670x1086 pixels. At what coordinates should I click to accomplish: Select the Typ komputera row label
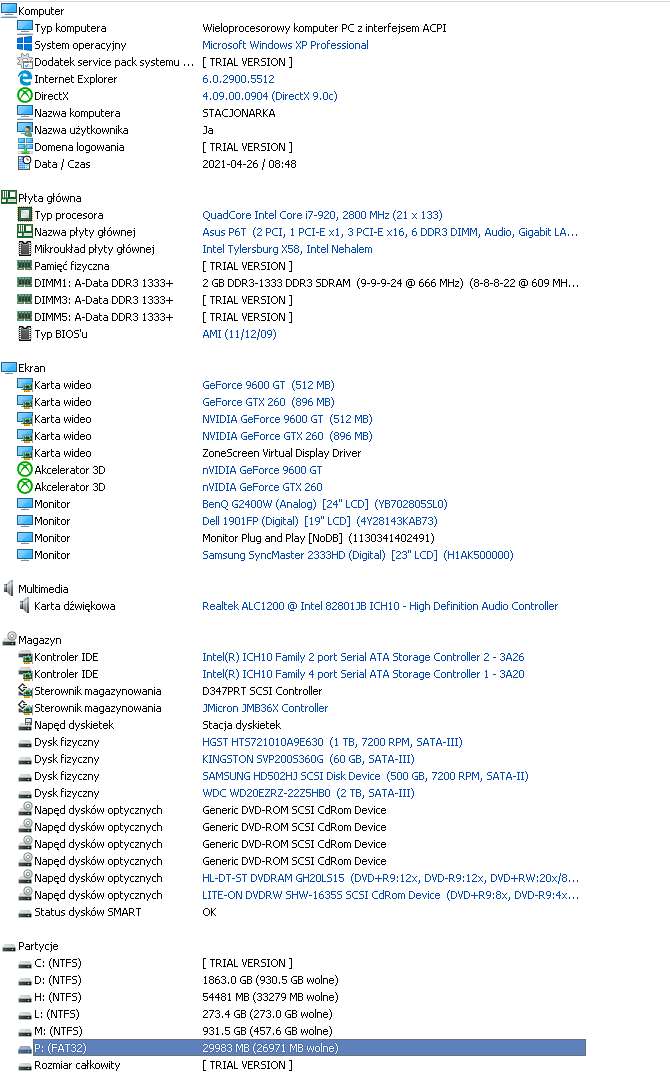click(70, 28)
